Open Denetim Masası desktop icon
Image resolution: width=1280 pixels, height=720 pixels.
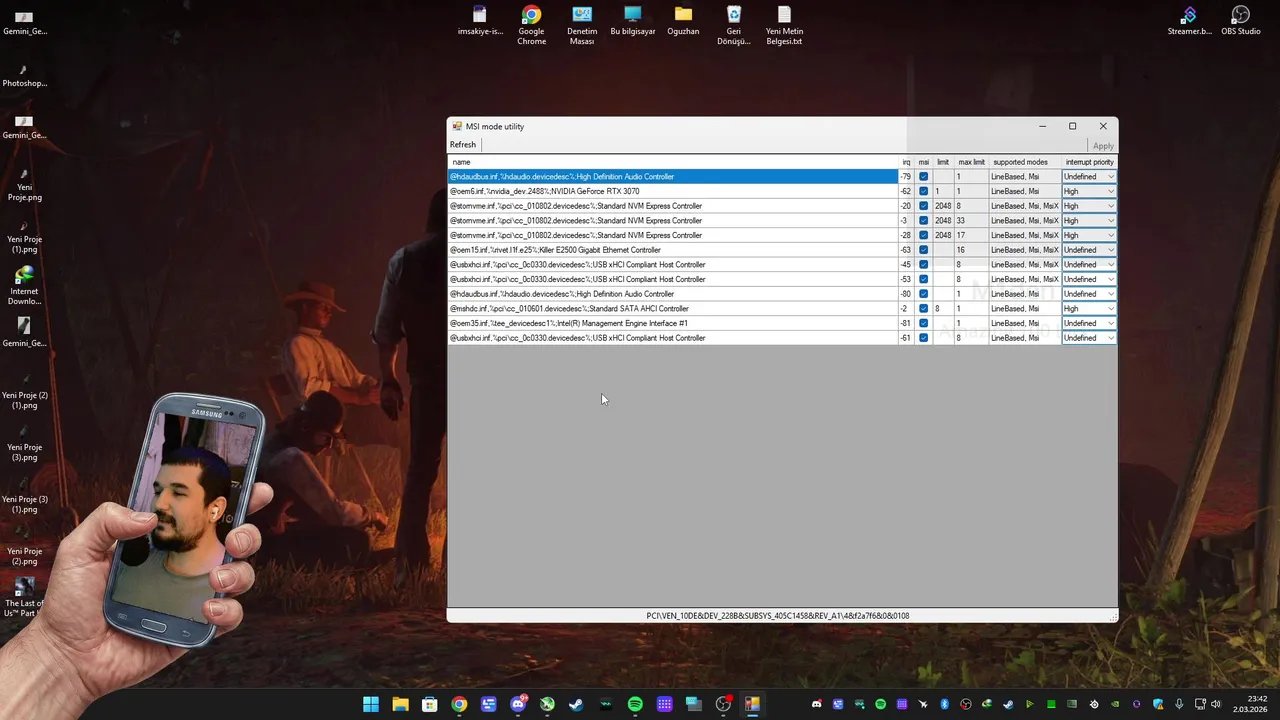point(582,25)
